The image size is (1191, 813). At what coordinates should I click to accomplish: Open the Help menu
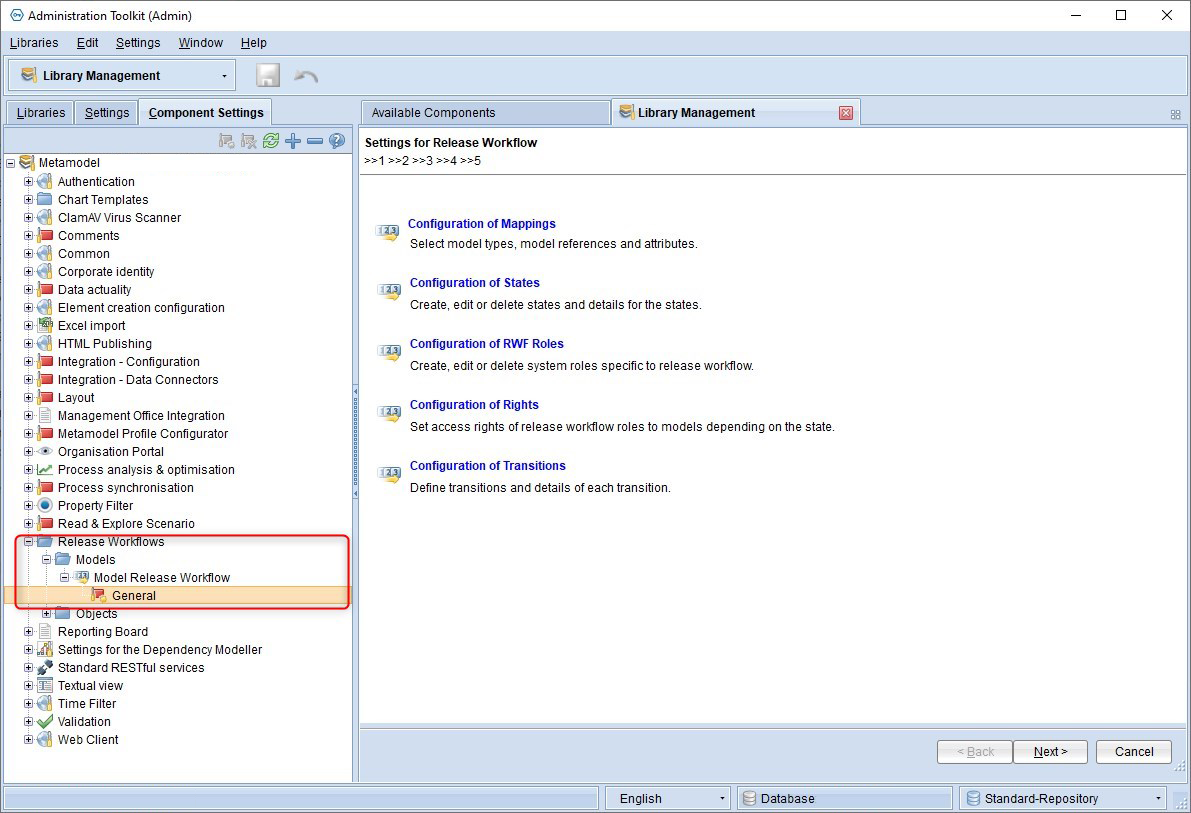(x=254, y=43)
